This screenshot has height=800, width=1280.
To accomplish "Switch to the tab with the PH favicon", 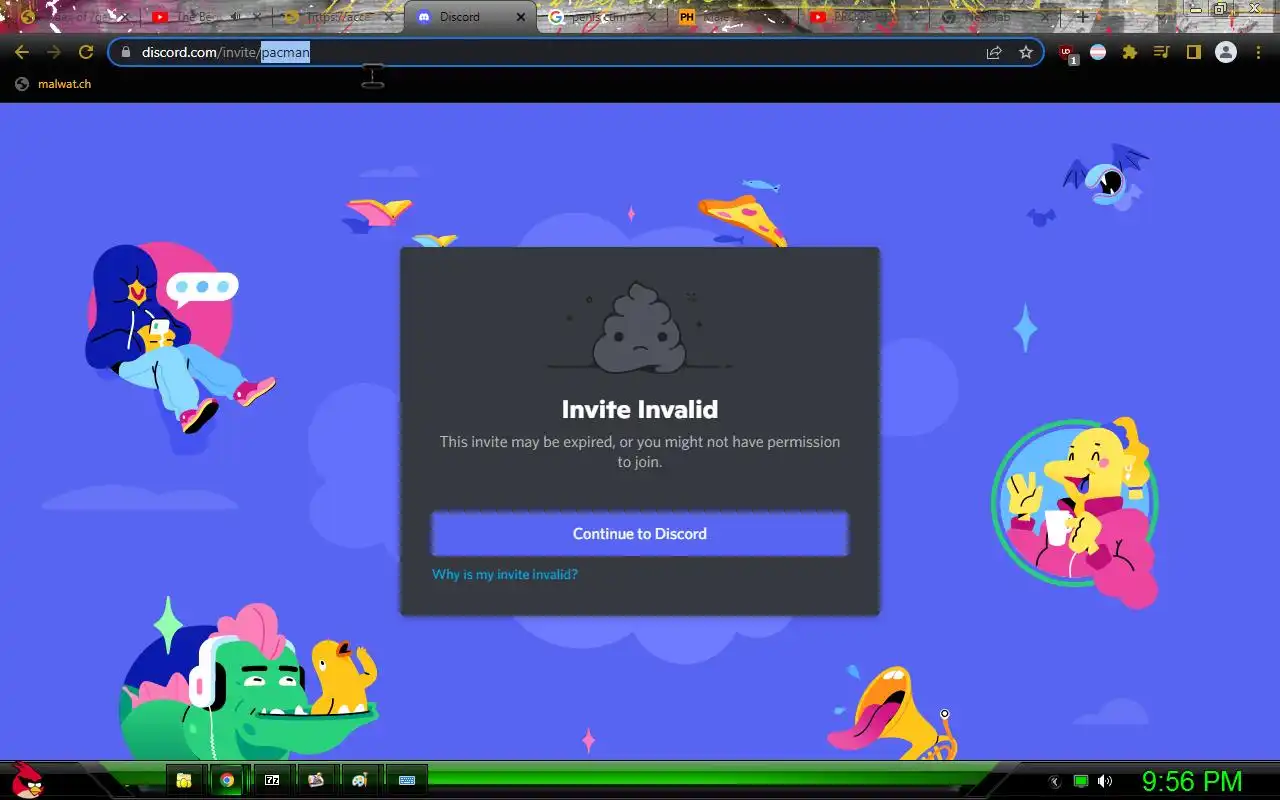I will 732,17.
